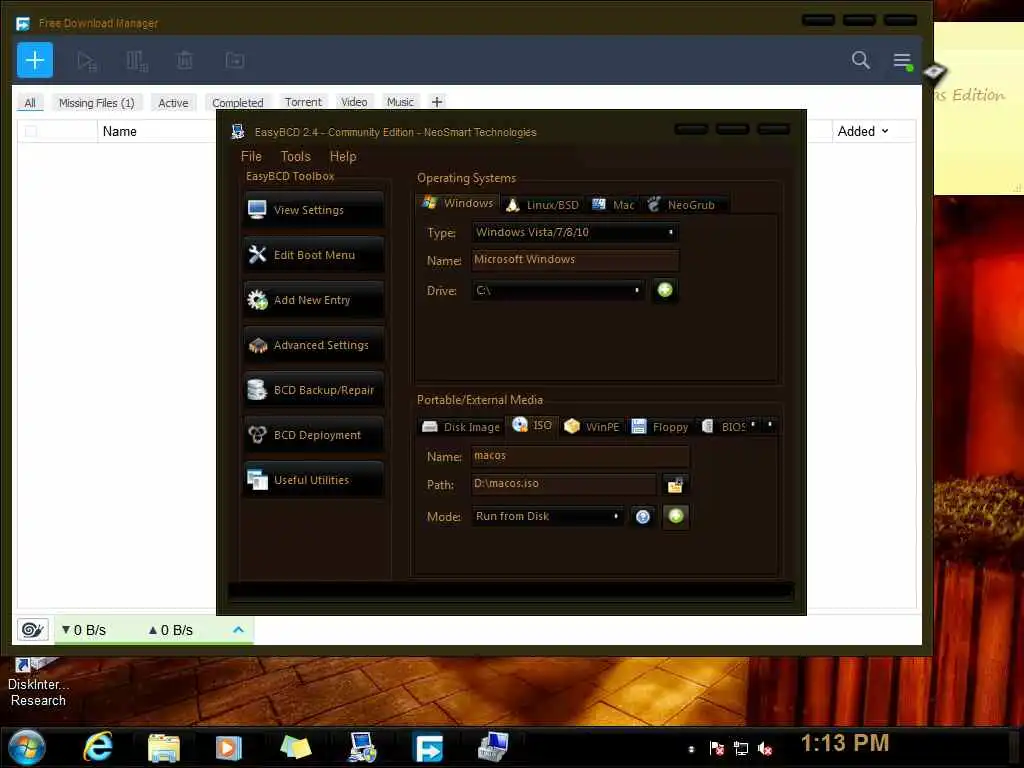
Task: Toggle select-all checkbox in downloads list
Action: tap(31, 132)
